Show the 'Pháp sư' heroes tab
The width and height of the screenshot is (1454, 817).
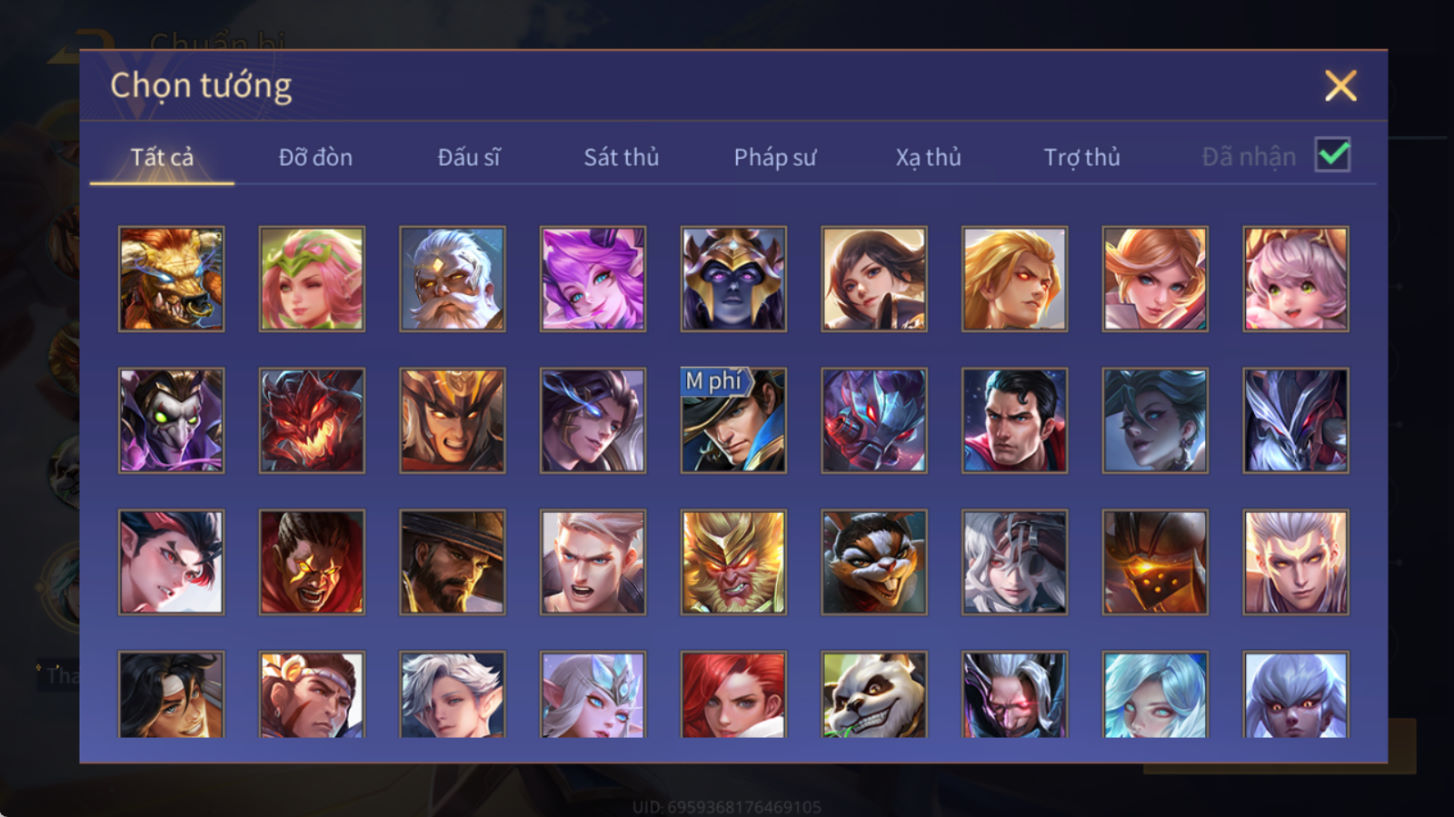coord(775,157)
